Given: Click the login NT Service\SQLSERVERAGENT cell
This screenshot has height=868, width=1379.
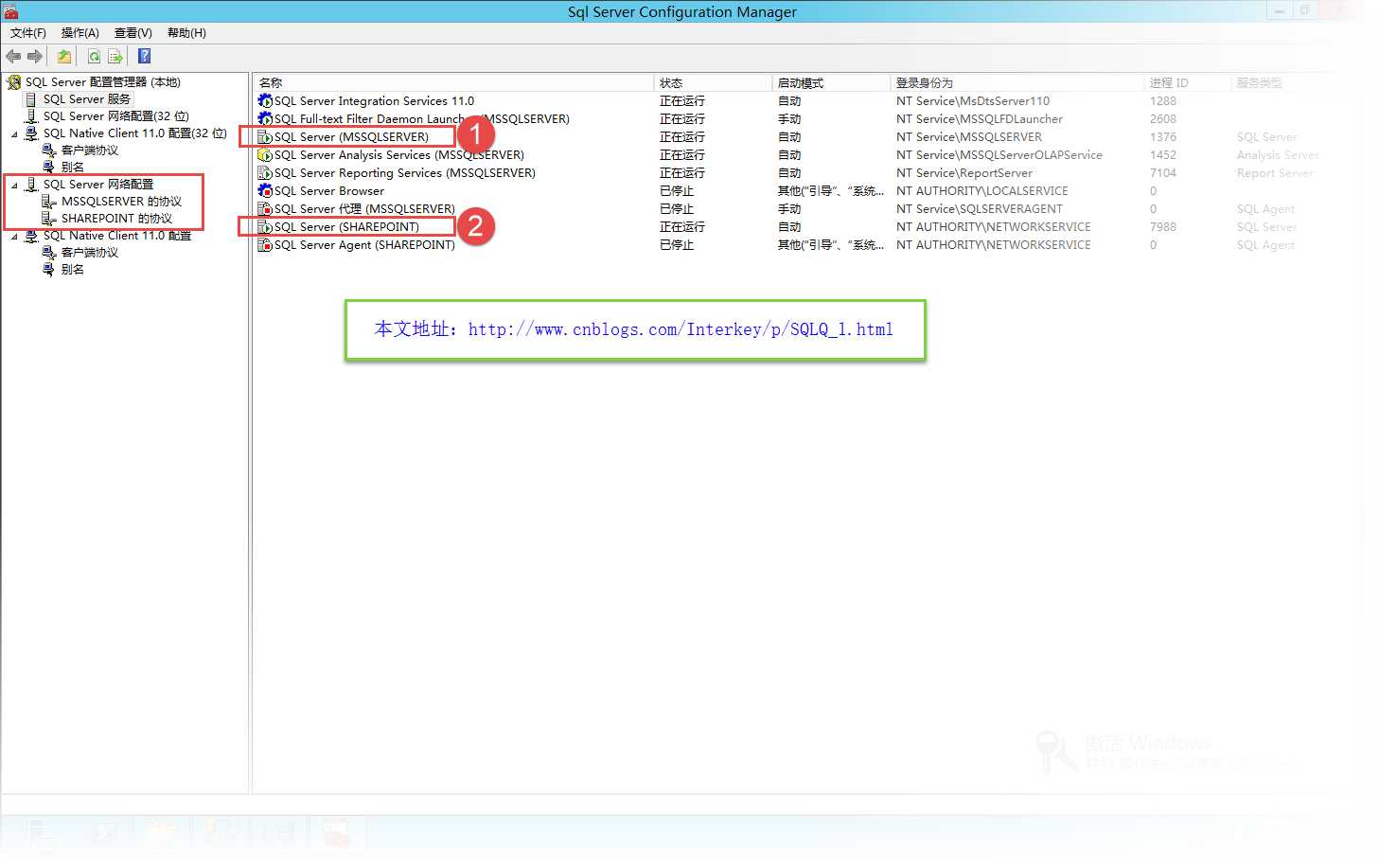Looking at the screenshot, I should pyautogui.click(x=980, y=209).
